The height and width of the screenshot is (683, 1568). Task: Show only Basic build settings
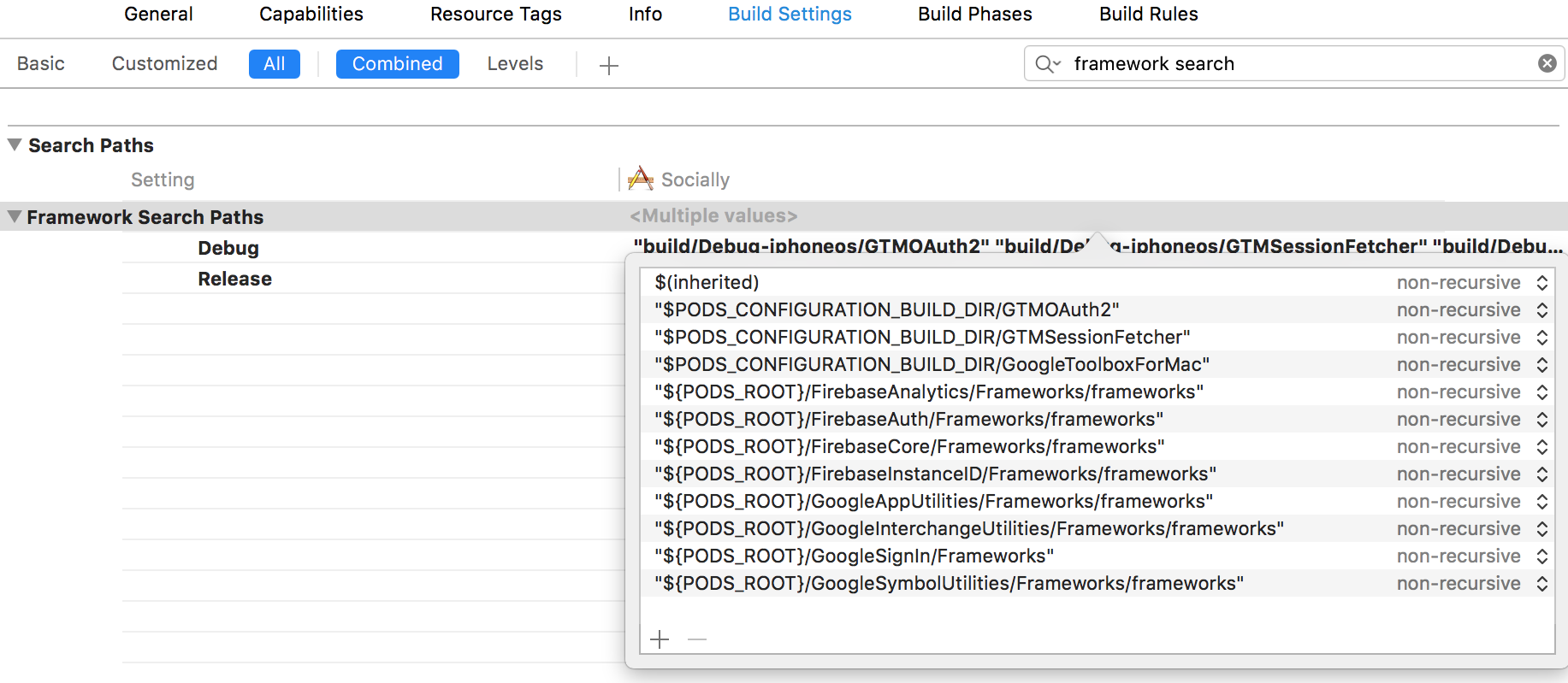pos(41,64)
